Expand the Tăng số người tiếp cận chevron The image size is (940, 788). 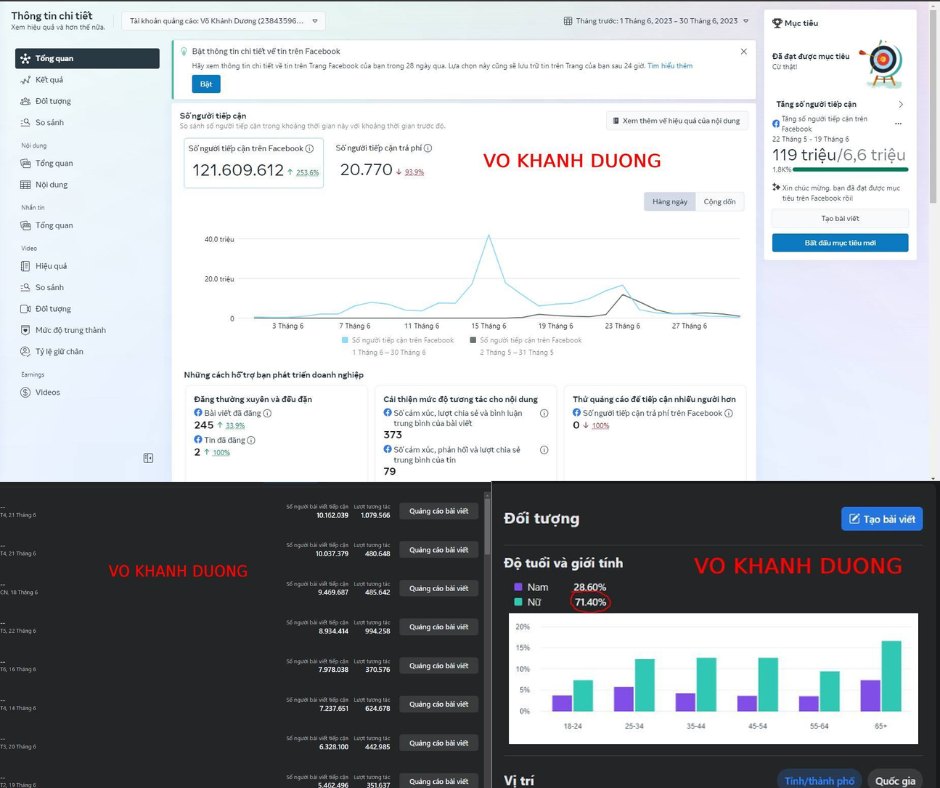(900, 104)
